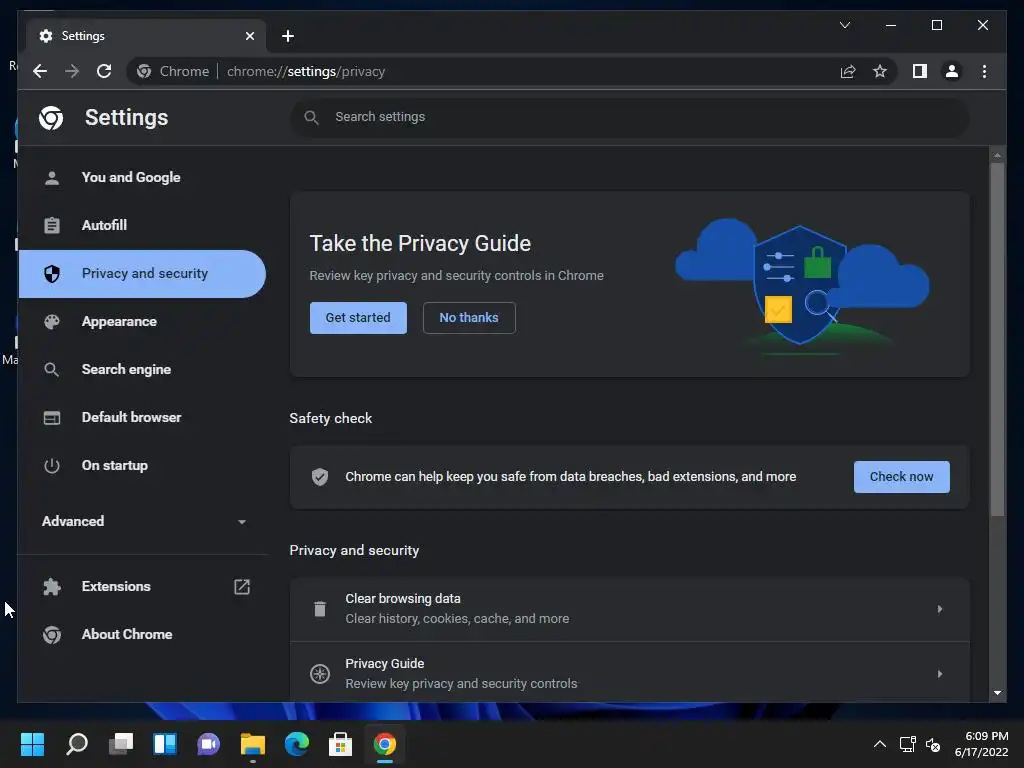The image size is (1024, 768).
Task: Open You and Google section
Action: point(142,178)
